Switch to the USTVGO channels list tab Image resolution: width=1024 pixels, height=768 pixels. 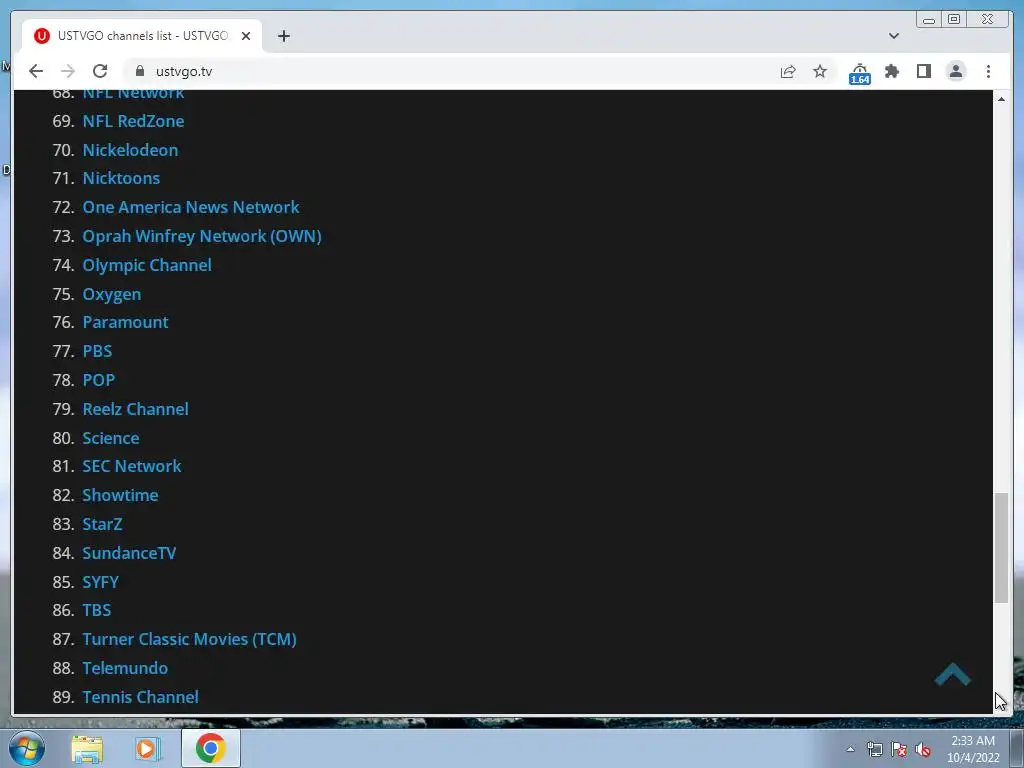click(142, 36)
